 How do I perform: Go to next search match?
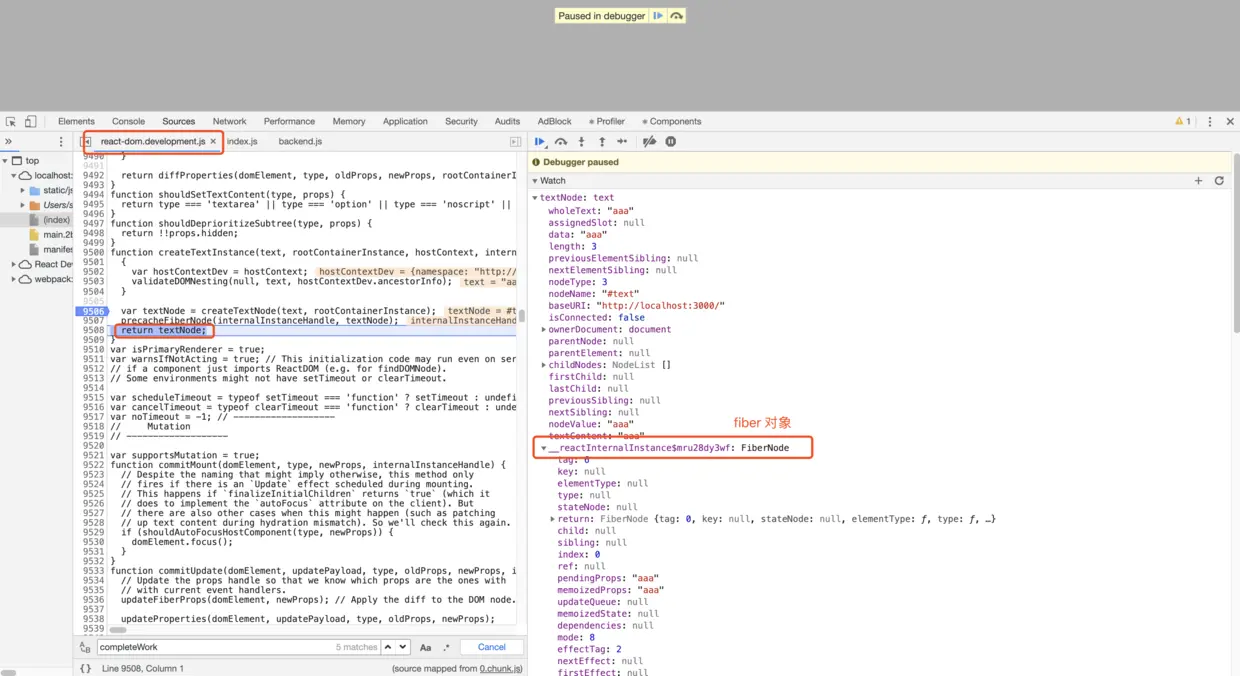[403, 648]
